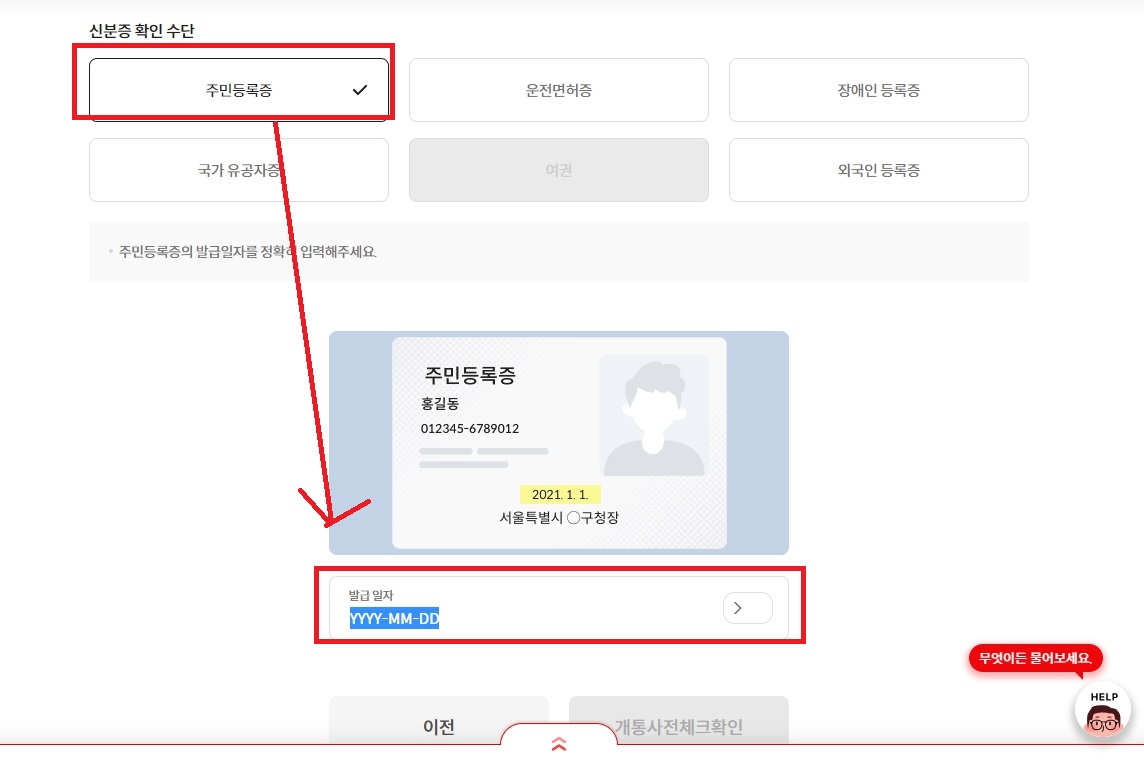Click the 무엇이든 물어보세요 speech bubble
Screen dimensions: 1144x764
click(x=1035, y=658)
